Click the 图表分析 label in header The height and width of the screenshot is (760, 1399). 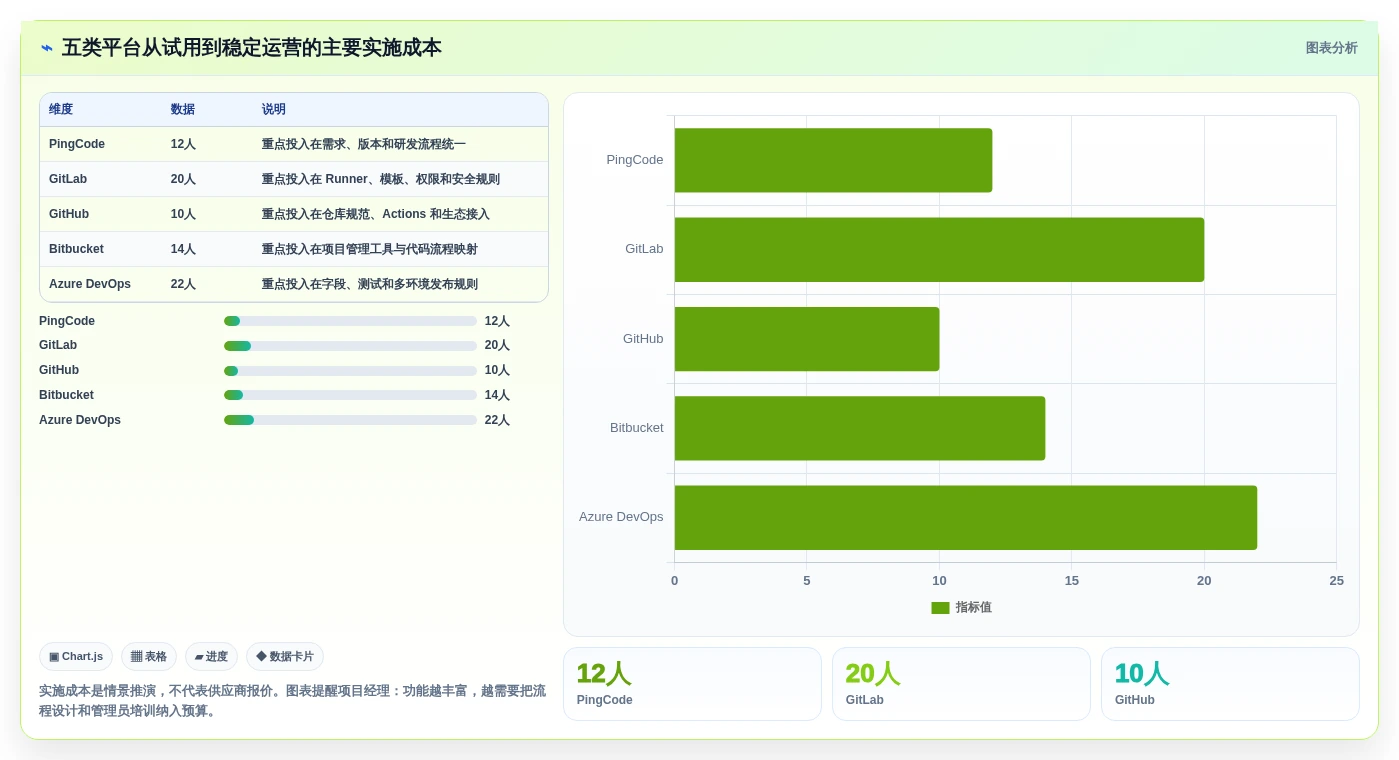1331,48
